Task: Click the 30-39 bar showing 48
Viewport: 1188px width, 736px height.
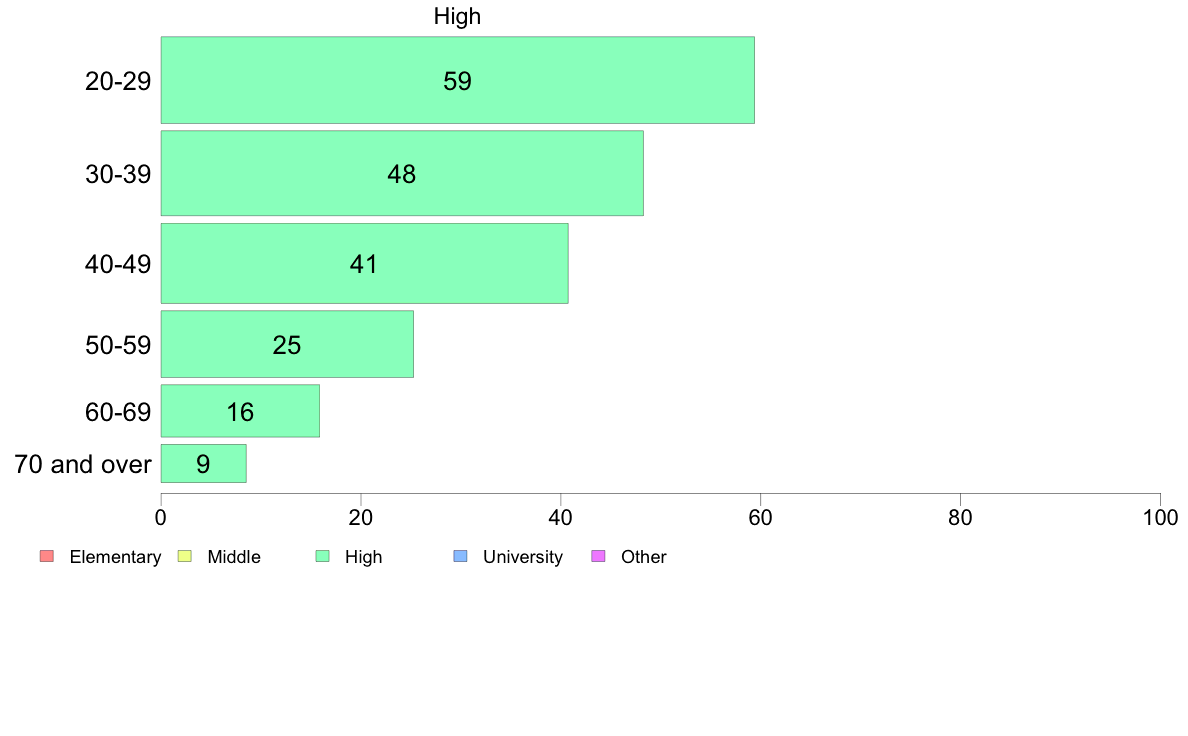Action: [x=401, y=173]
